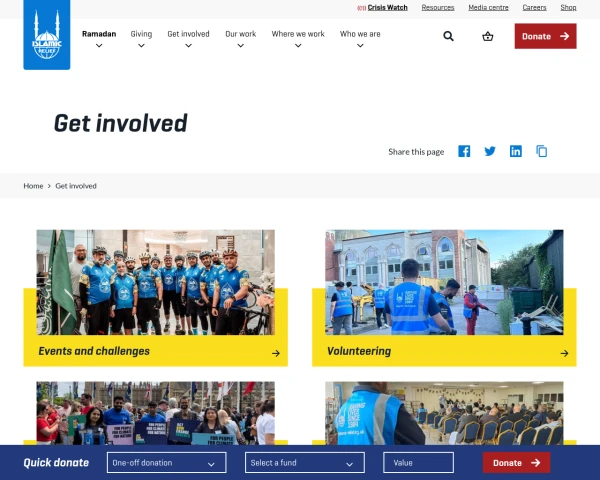Share this page on LinkedIn
The image size is (600, 480).
[x=515, y=151]
